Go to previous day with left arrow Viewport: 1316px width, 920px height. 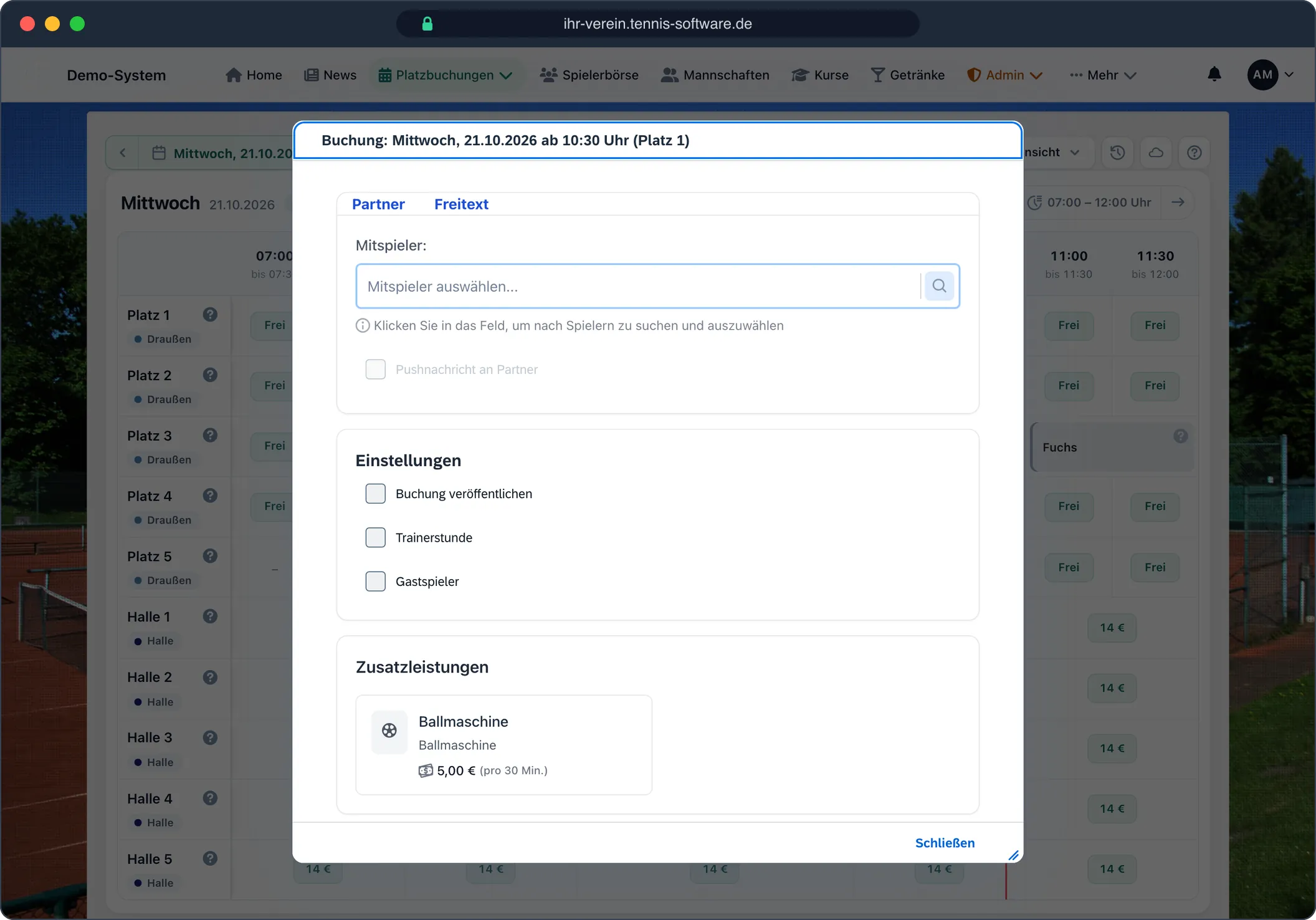pyautogui.click(x=123, y=153)
